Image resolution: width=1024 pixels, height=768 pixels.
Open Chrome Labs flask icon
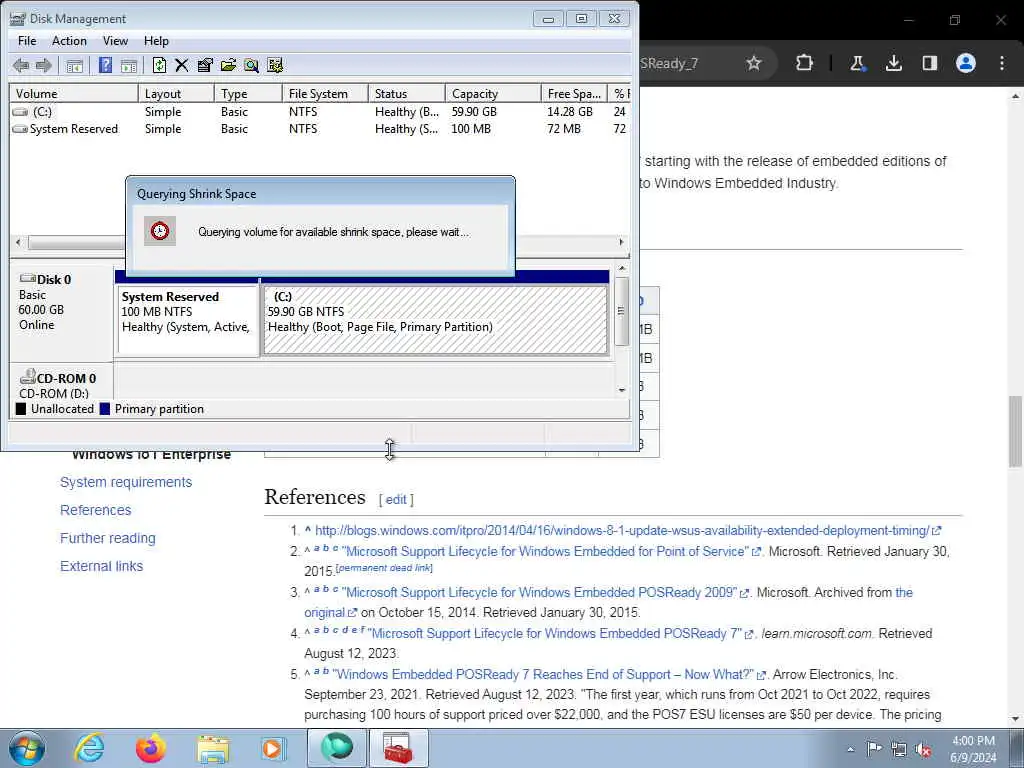pos(857,63)
